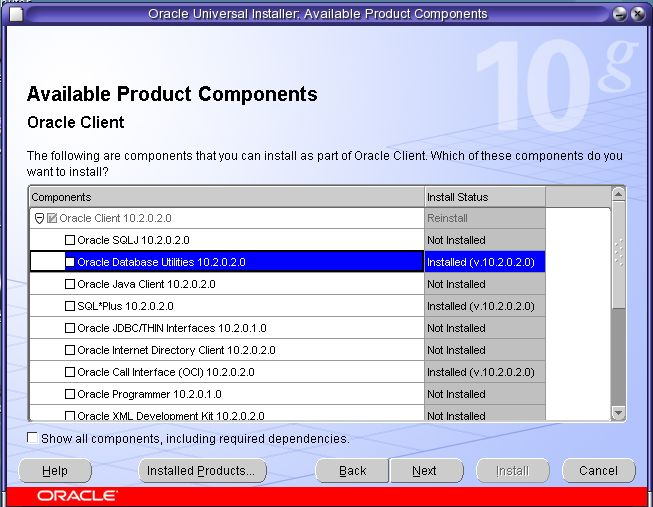Select Oracle JDBC/THIN Interfaces 10.2.0.1.0 text

tap(172, 328)
